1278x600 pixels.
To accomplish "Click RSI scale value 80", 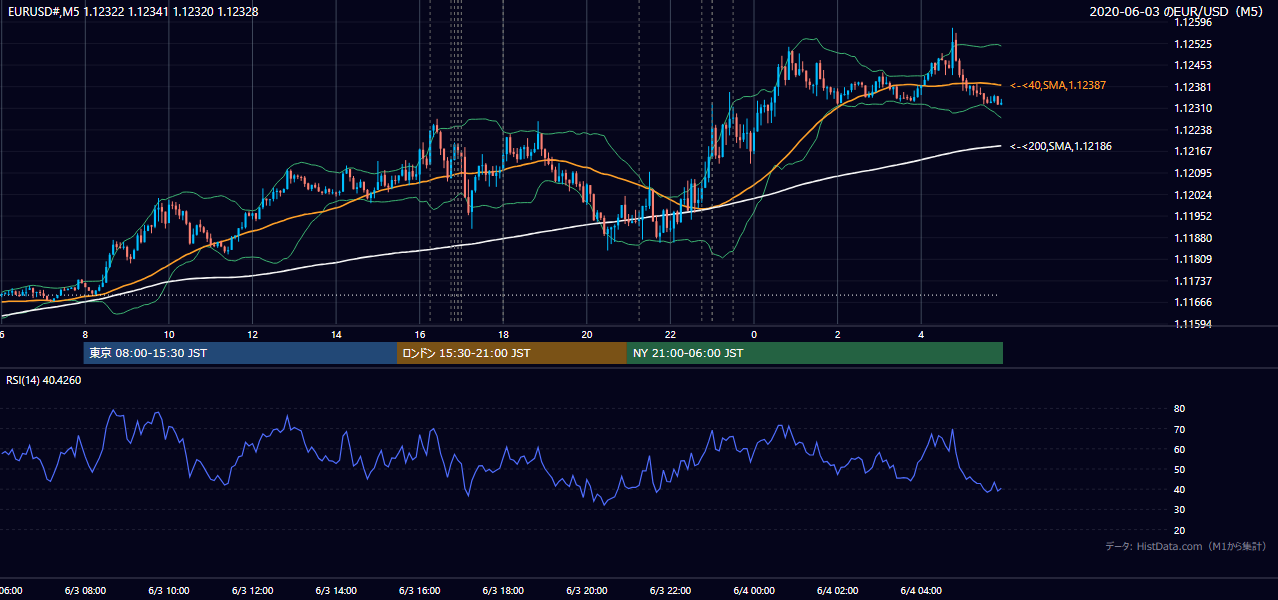I will (x=1179, y=409).
